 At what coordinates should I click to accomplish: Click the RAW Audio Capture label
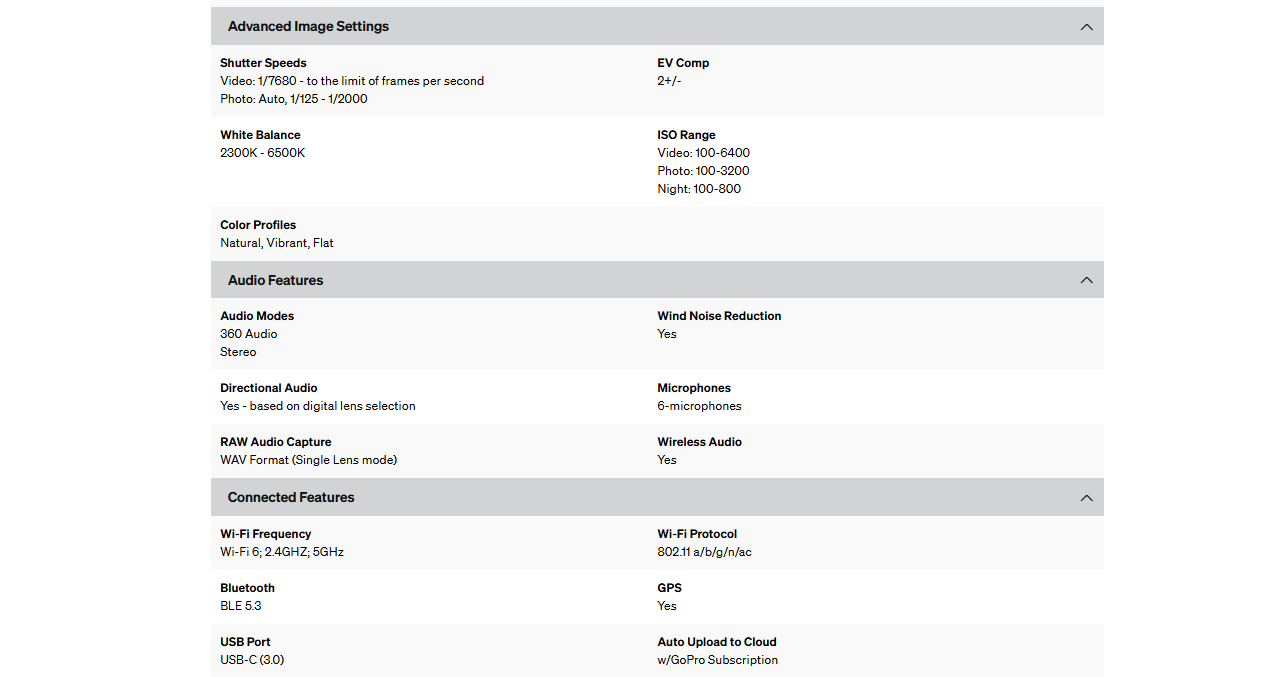tap(275, 442)
